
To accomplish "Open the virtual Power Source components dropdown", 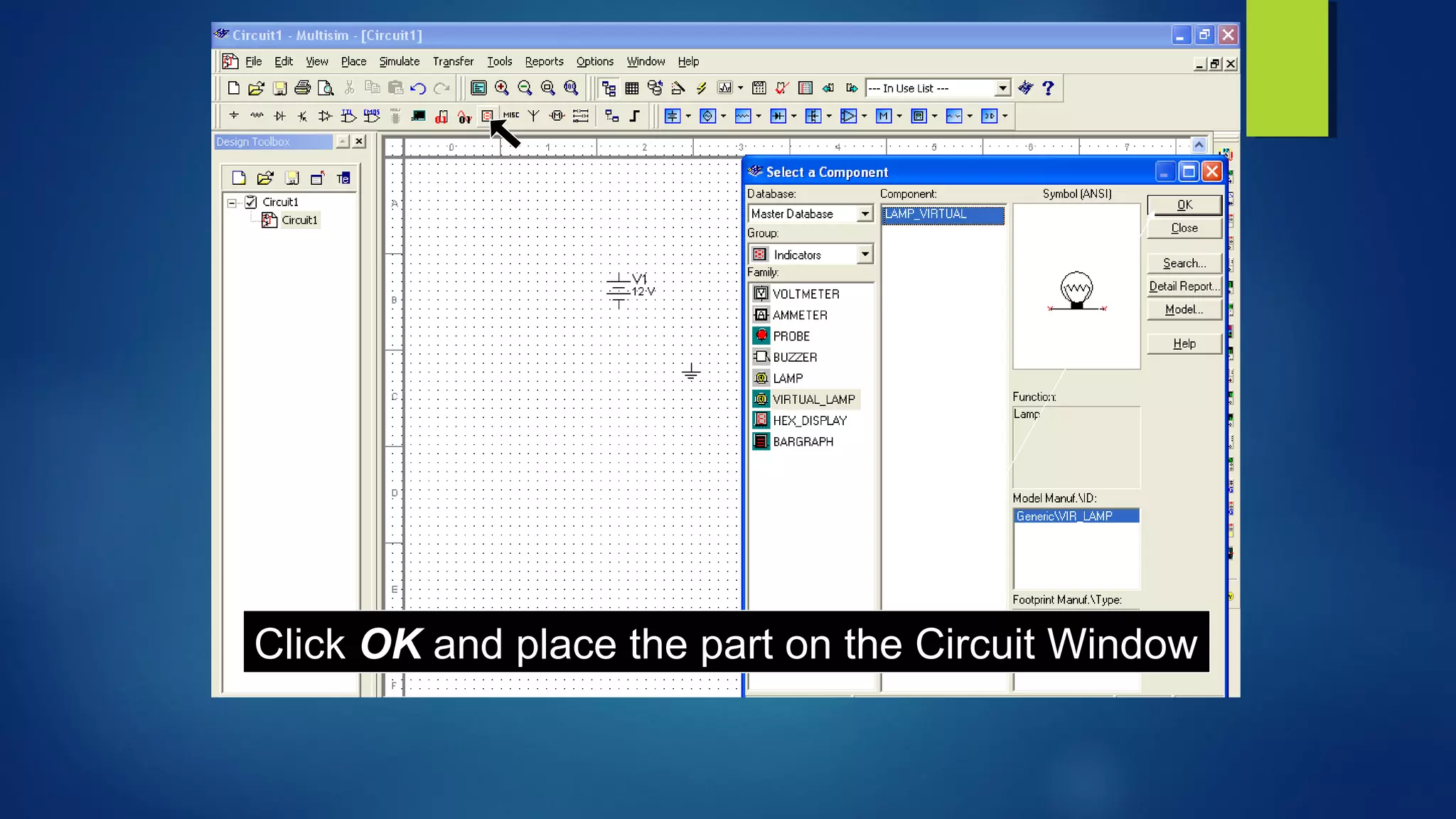I will (x=688, y=116).
